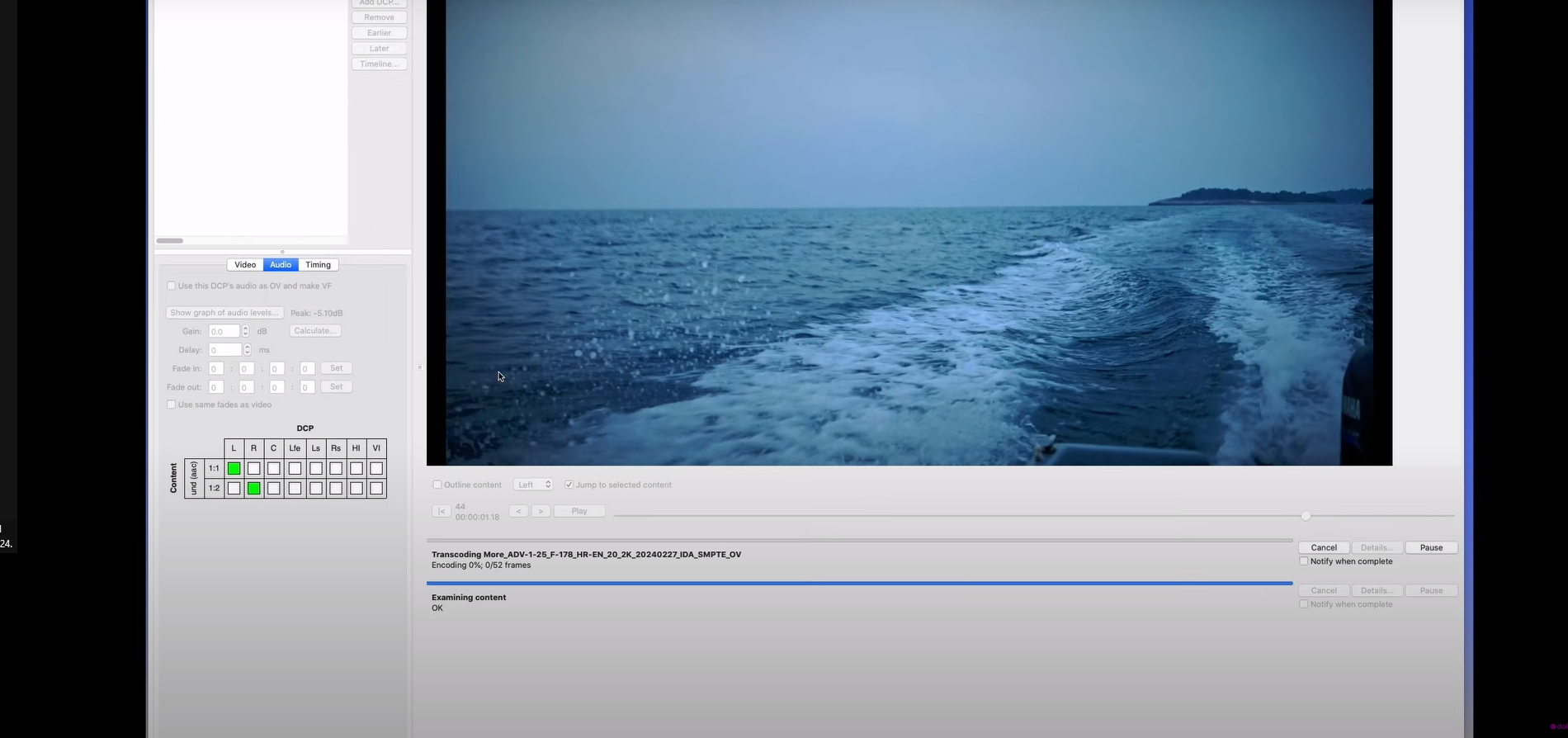Step forward one frame with > button
The image size is (1568, 738).
coord(541,511)
